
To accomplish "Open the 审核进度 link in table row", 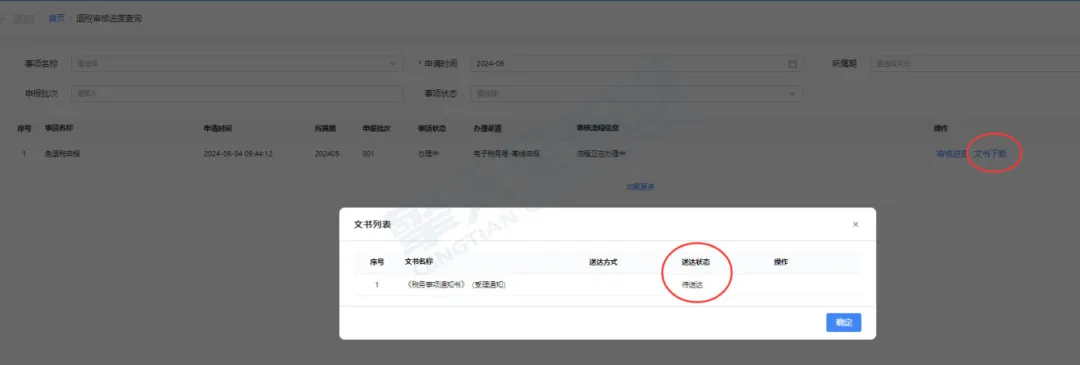I will 952,154.
